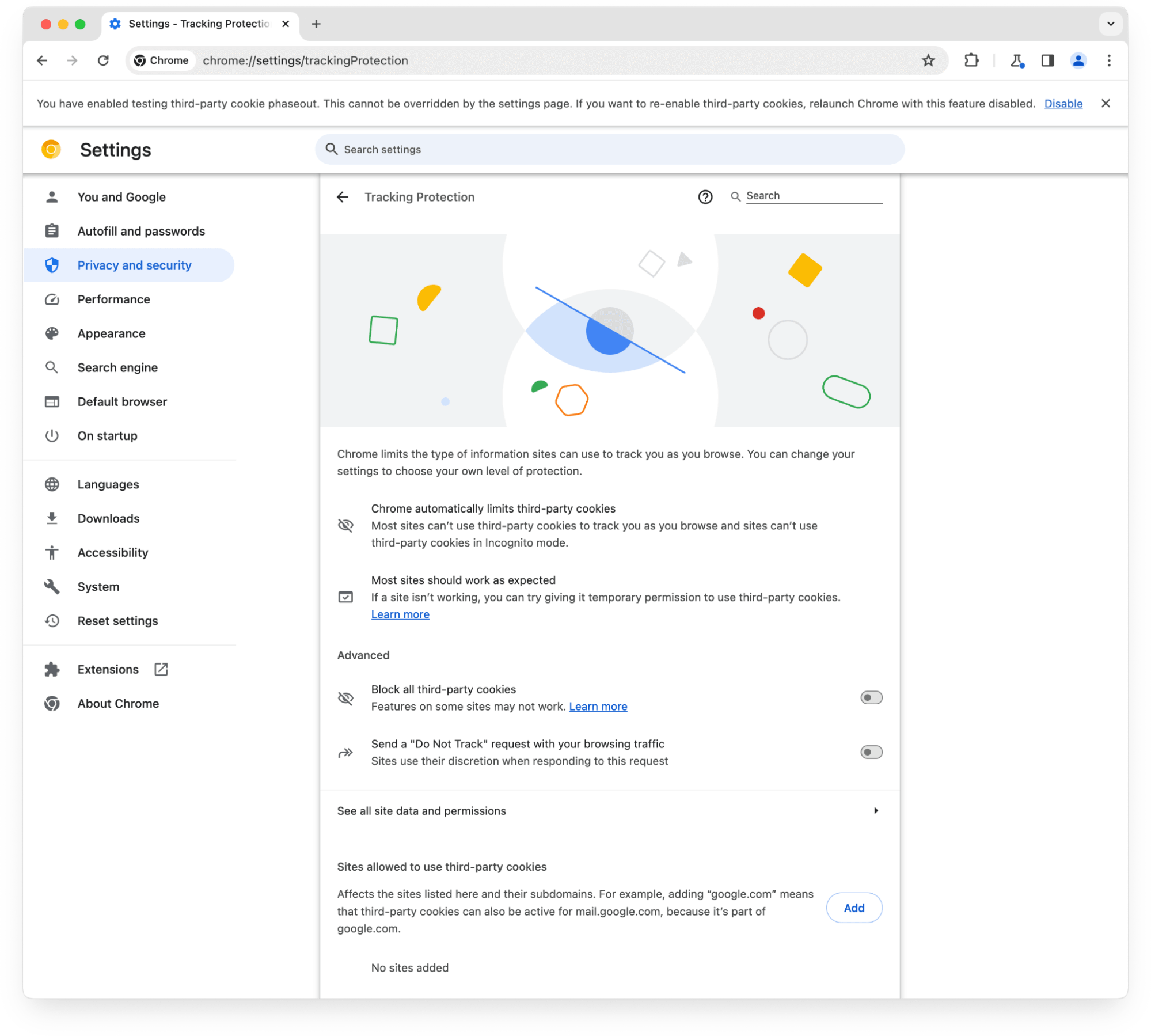1151x1036 pixels.
Task: Click the You and Google icon
Action: [x=53, y=197]
